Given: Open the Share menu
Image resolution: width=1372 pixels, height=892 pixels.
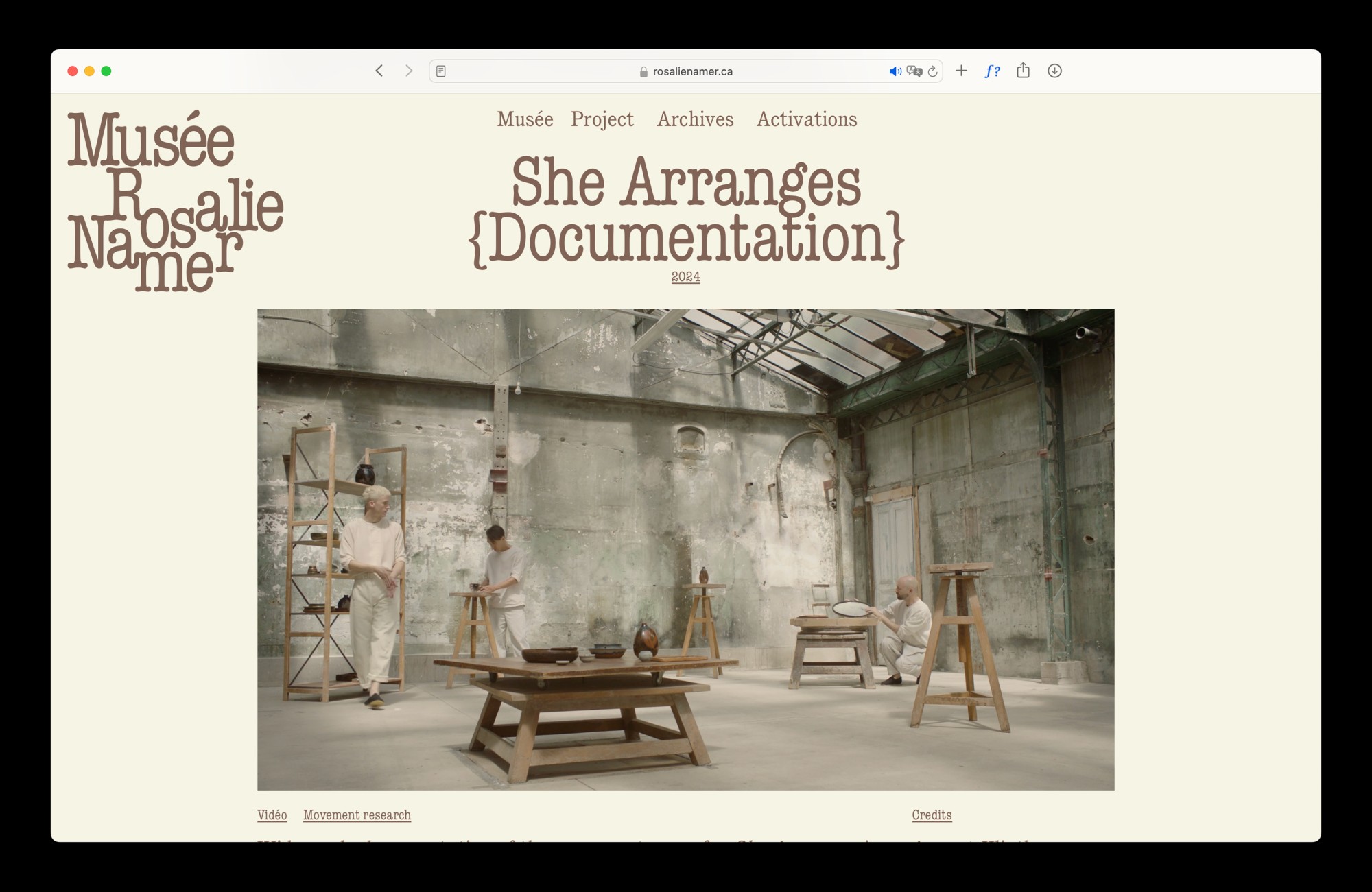Looking at the screenshot, I should pyautogui.click(x=1023, y=71).
